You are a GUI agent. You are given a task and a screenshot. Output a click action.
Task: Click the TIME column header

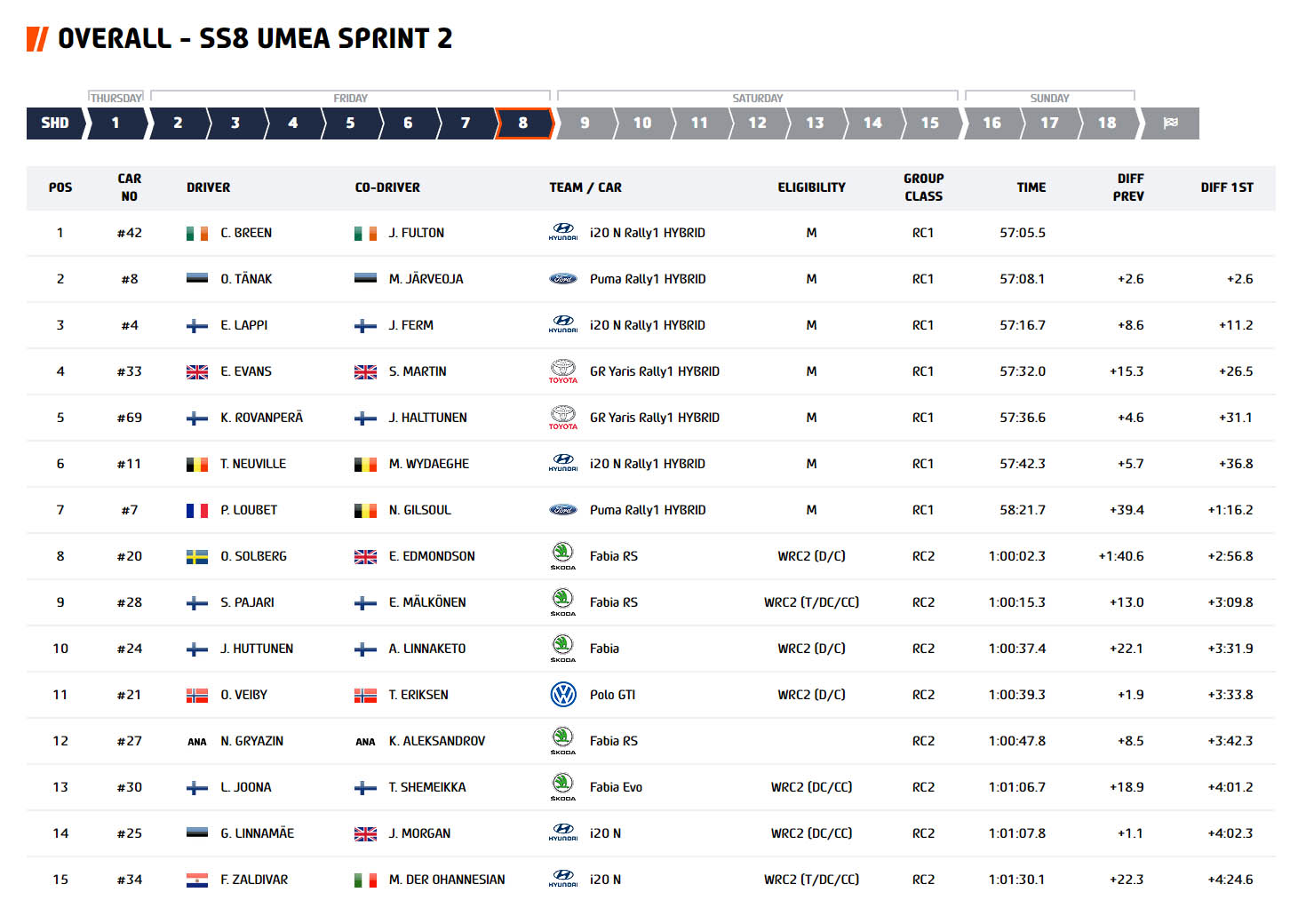(1031, 187)
